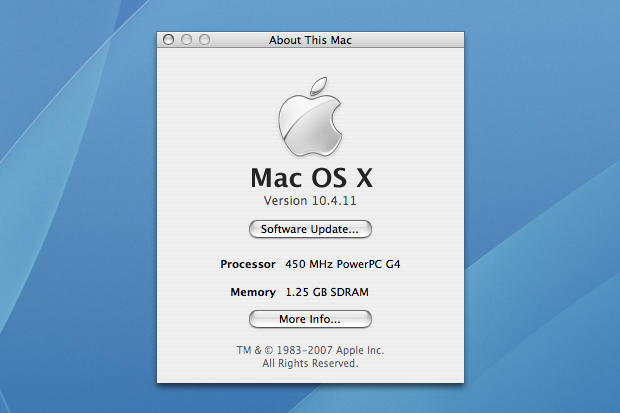Open More Info... system details
Image resolution: width=620 pixels, height=413 pixels.
pos(310,319)
